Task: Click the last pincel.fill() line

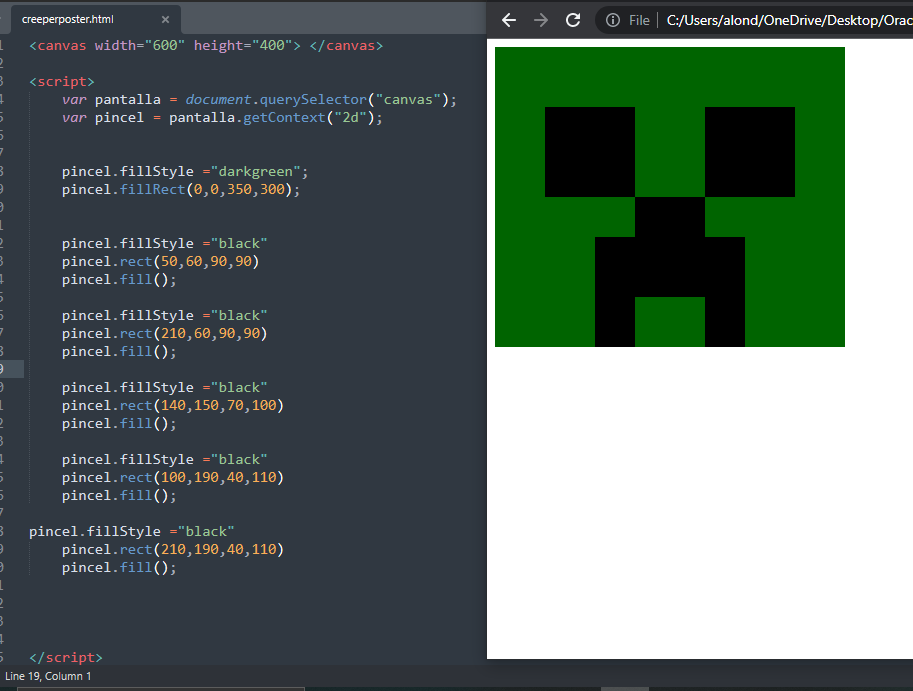Action: tap(119, 568)
